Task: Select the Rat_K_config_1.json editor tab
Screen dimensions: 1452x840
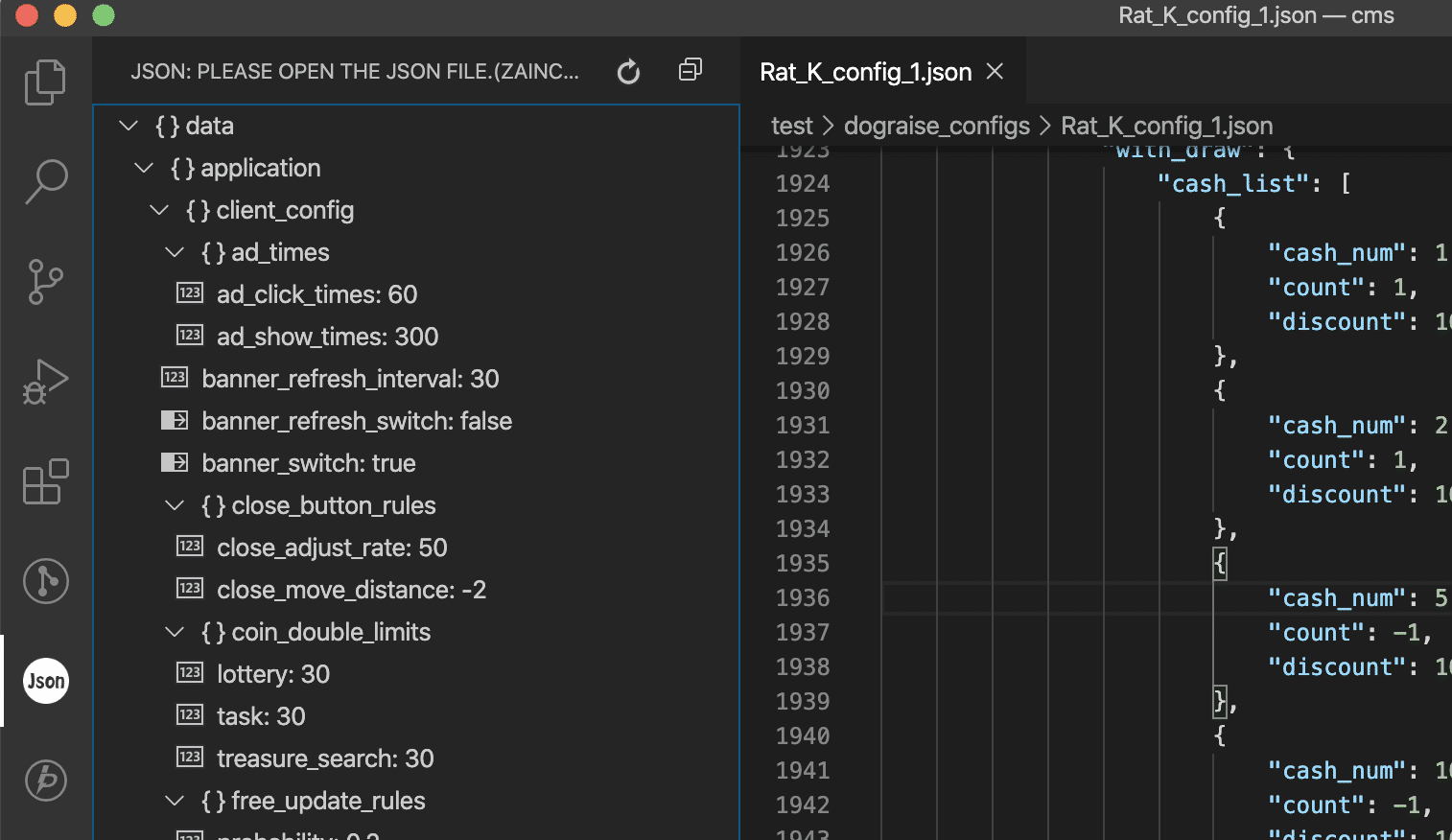Action: [x=881, y=72]
